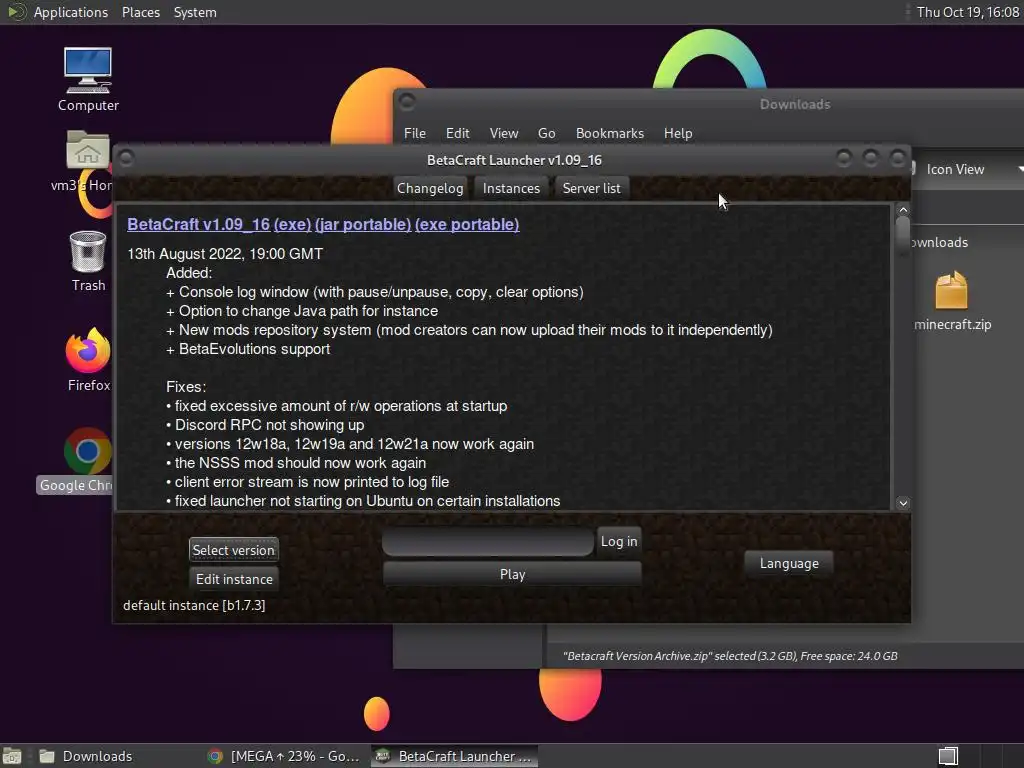Open Help menu in Downloads window

click(x=678, y=133)
